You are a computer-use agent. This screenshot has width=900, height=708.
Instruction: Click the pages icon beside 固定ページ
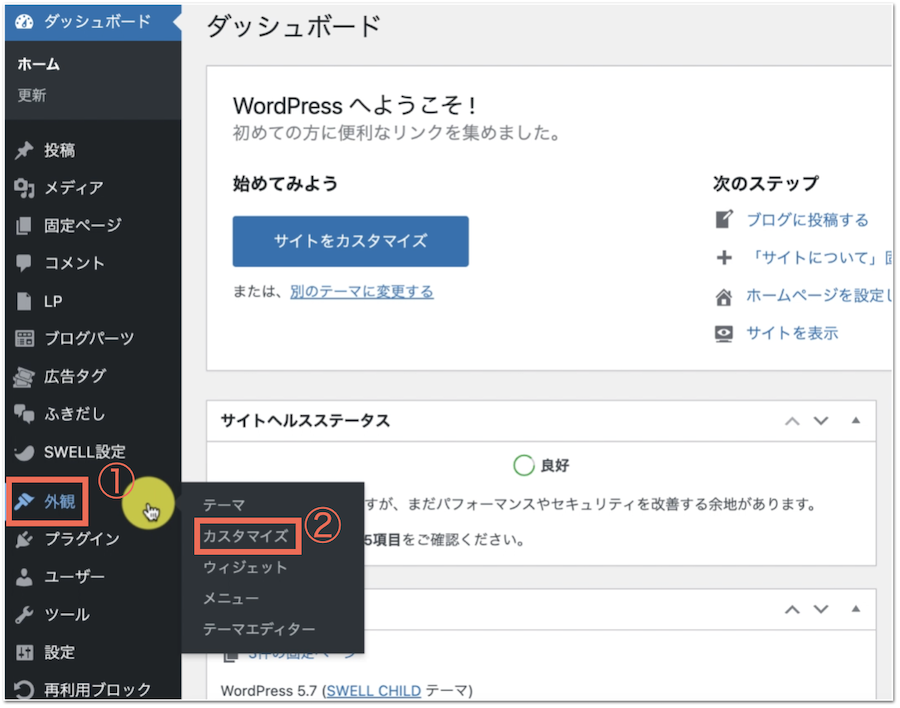click(x=25, y=226)
